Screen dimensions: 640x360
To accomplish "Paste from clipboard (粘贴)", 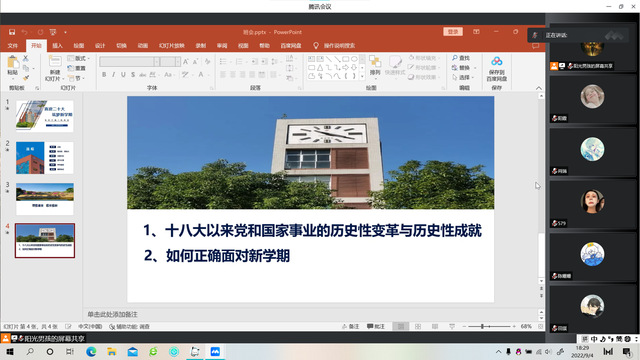I will (x=13, y=66).
